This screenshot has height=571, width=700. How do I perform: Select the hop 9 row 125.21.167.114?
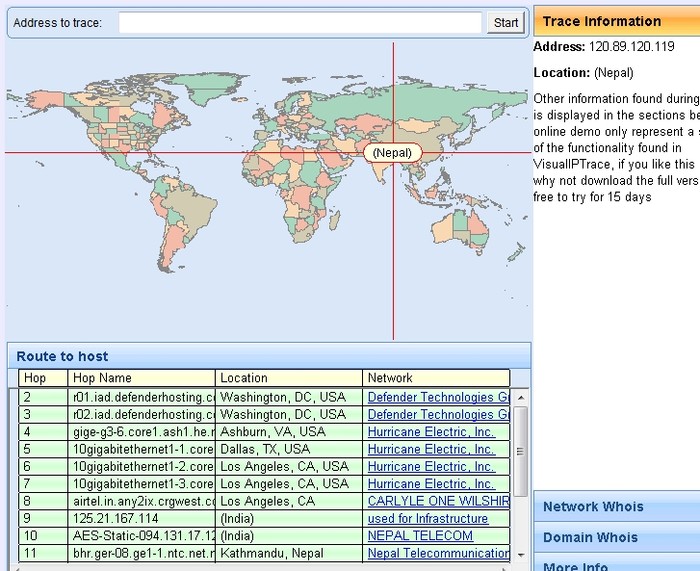(x=142, y=519)
